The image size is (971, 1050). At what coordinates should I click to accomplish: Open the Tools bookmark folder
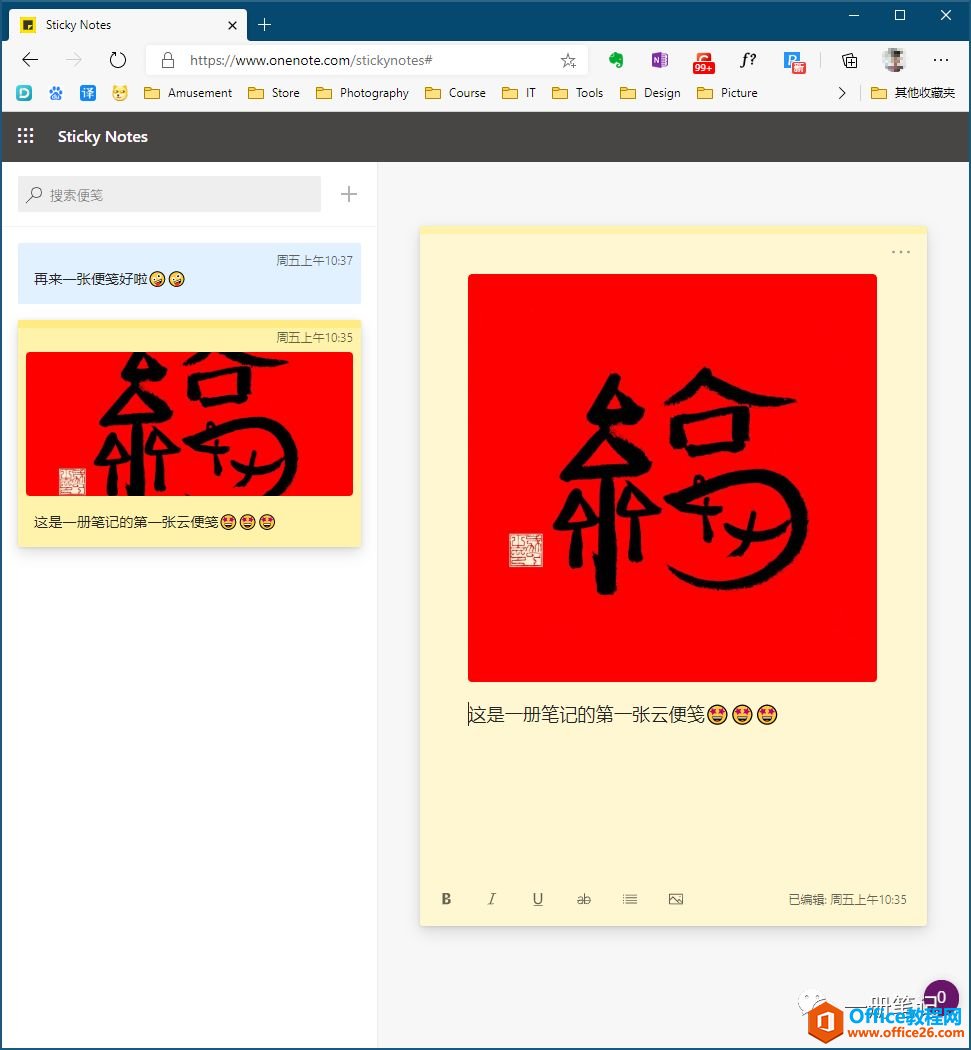tap(577, 93)
